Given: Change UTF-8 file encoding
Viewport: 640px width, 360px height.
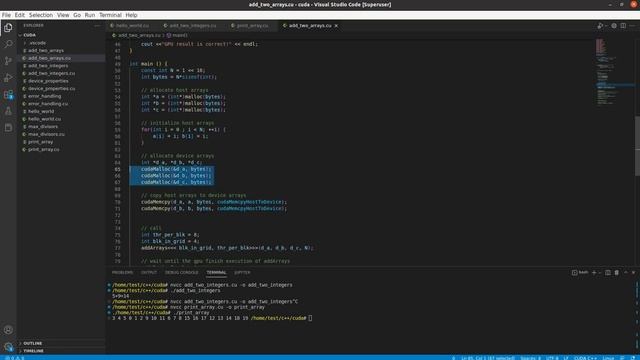Looking at the screenshot, I should click(552, 358).
